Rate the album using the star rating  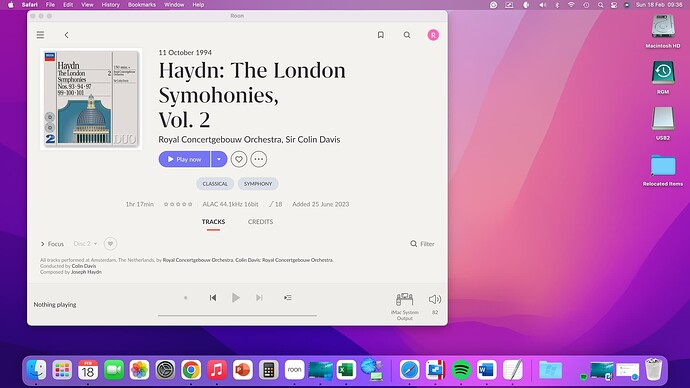coord(178,204)
